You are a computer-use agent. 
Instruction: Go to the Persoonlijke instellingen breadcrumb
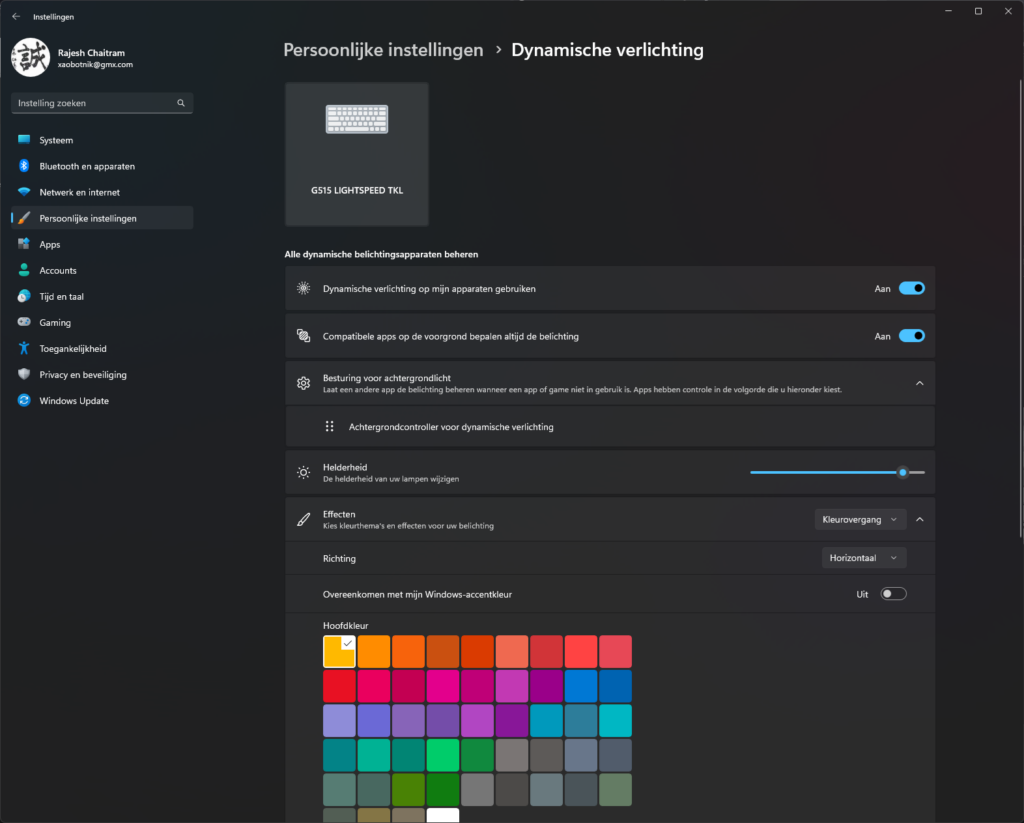tap(383, 50)
